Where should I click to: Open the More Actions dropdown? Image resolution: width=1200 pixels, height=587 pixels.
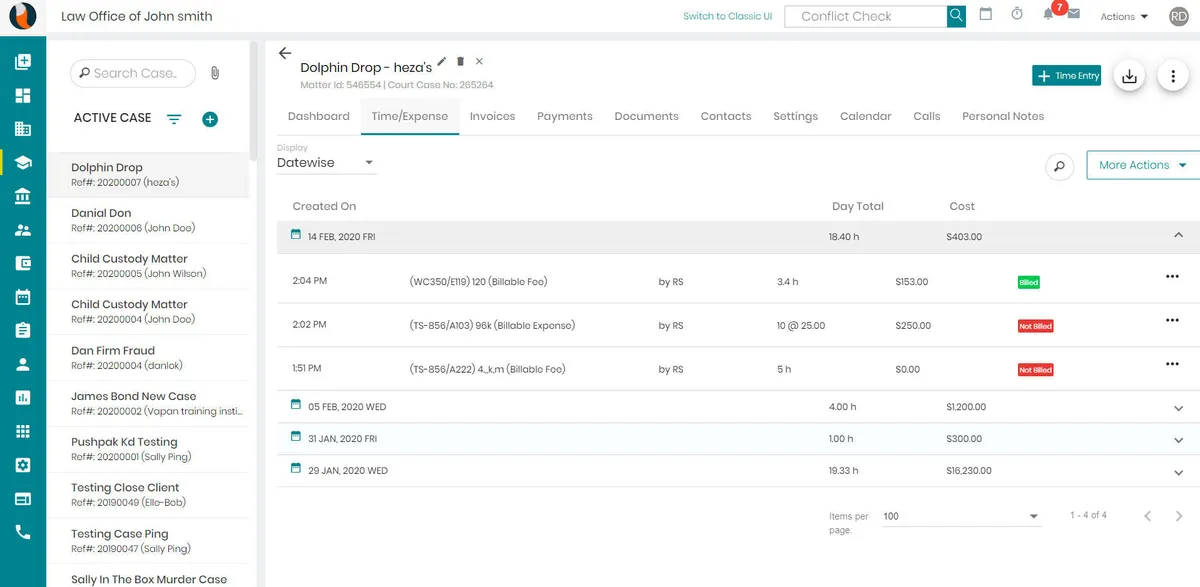pyautogui.click(x=1142, y=165)
